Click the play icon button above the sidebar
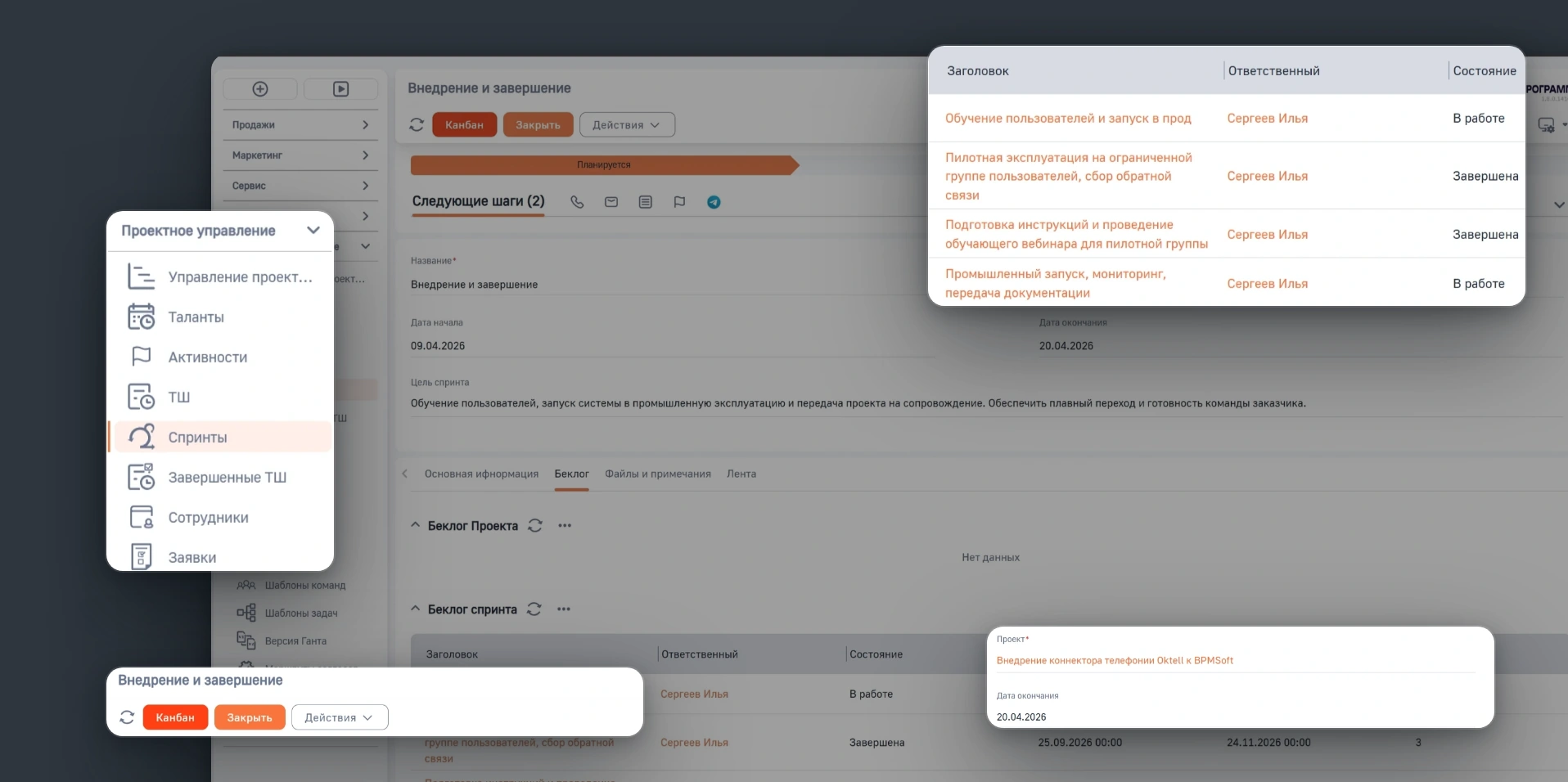The width and height of the screenshot is (1568, 782). pyautogui.click(x=340, y=89)
